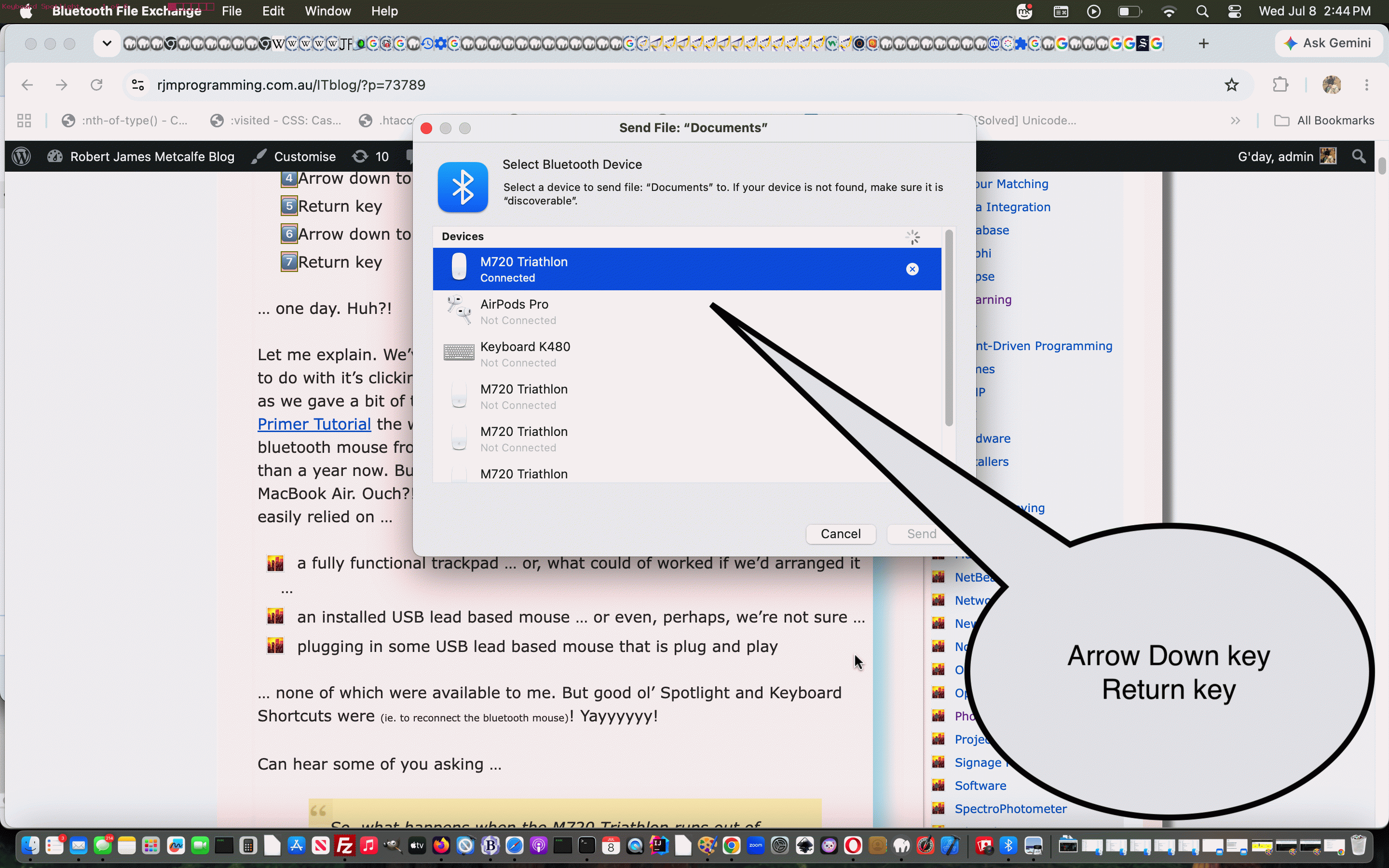Select the connected M720 Triathlon row
Screen dimensions: 1389x868
[687, 269]
